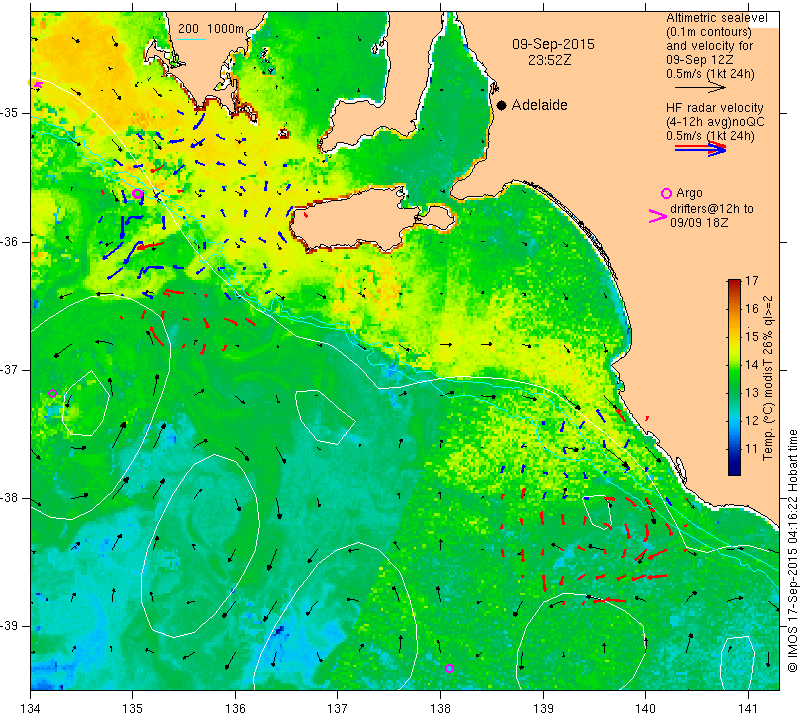
Task: Click the 137 longitude axis label
Action: tap(337, 709)
